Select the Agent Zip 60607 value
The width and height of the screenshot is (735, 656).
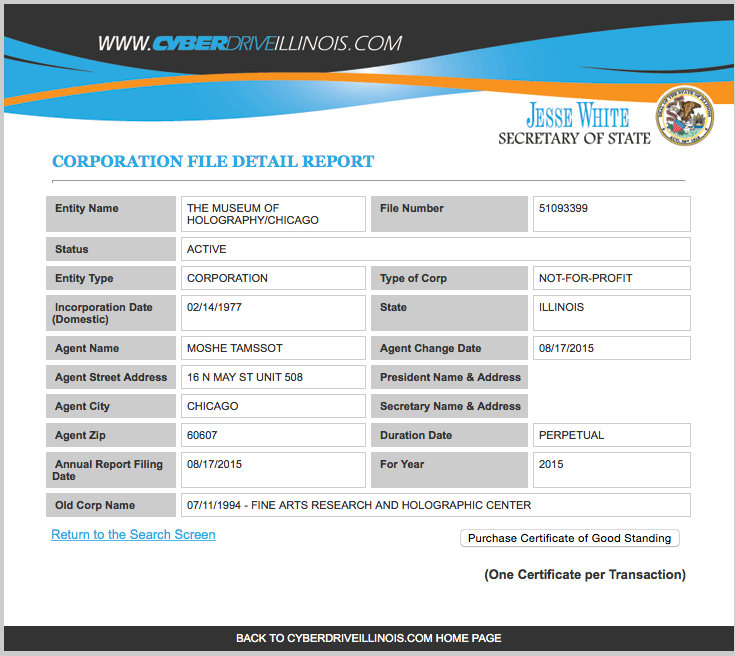273,435
